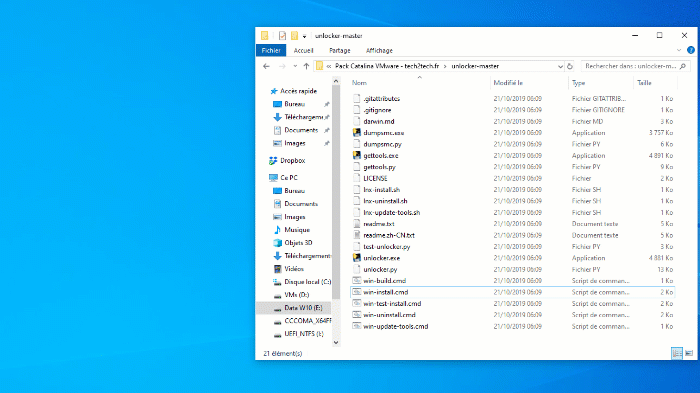Select the win-build.cmd script icon
700x393 pixels.
point(356,280)
